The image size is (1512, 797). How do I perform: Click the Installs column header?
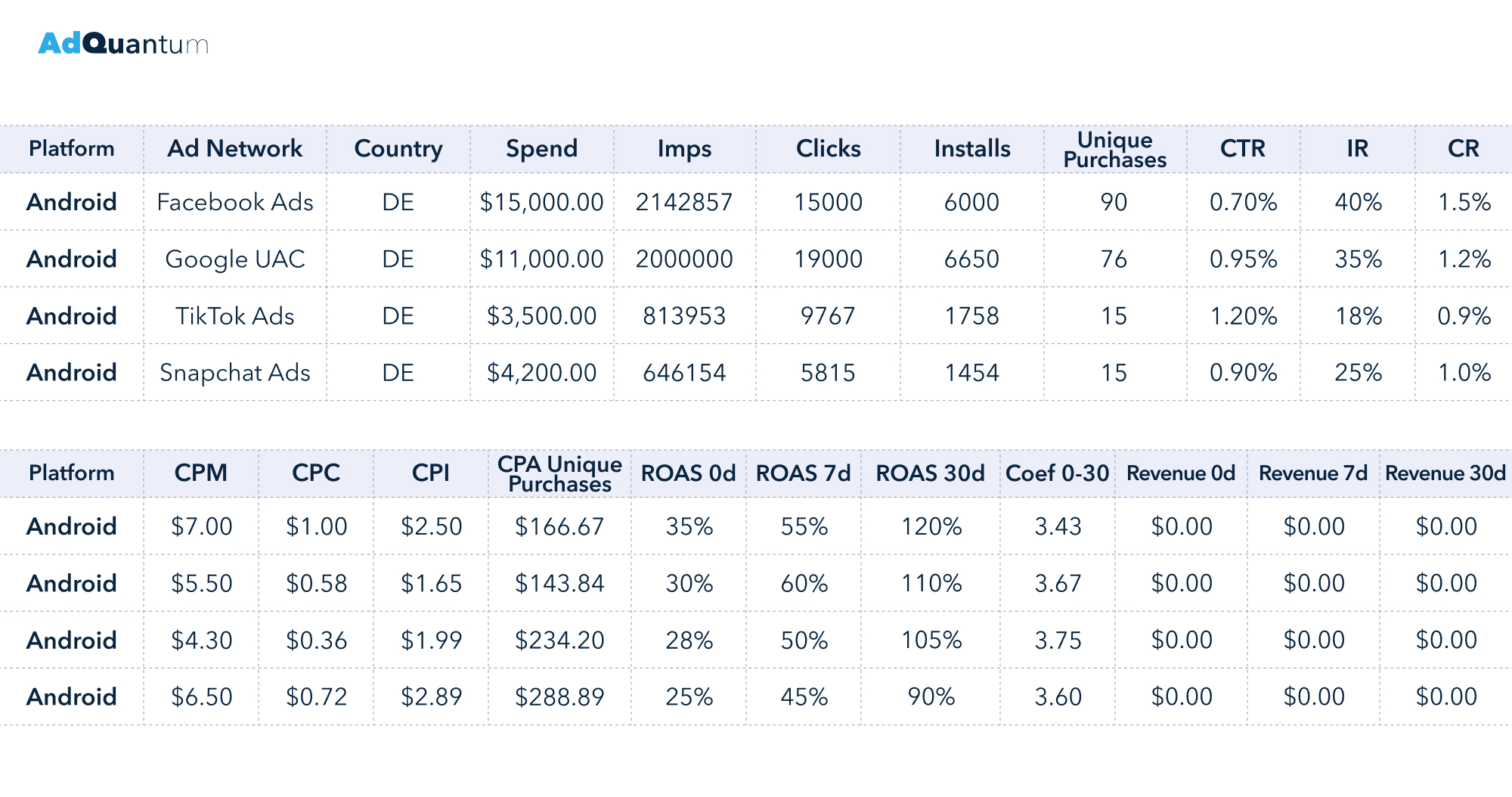point(972,148)
